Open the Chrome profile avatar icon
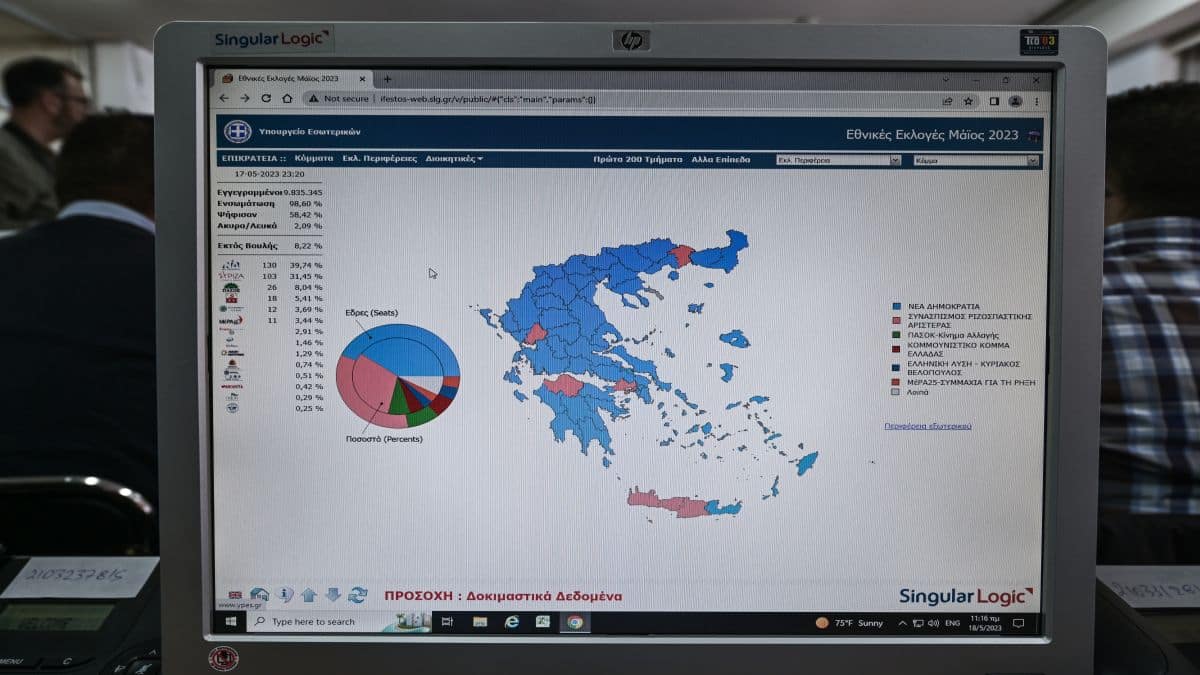This screenshot has width=1200, height=675. click(1016, 101)
